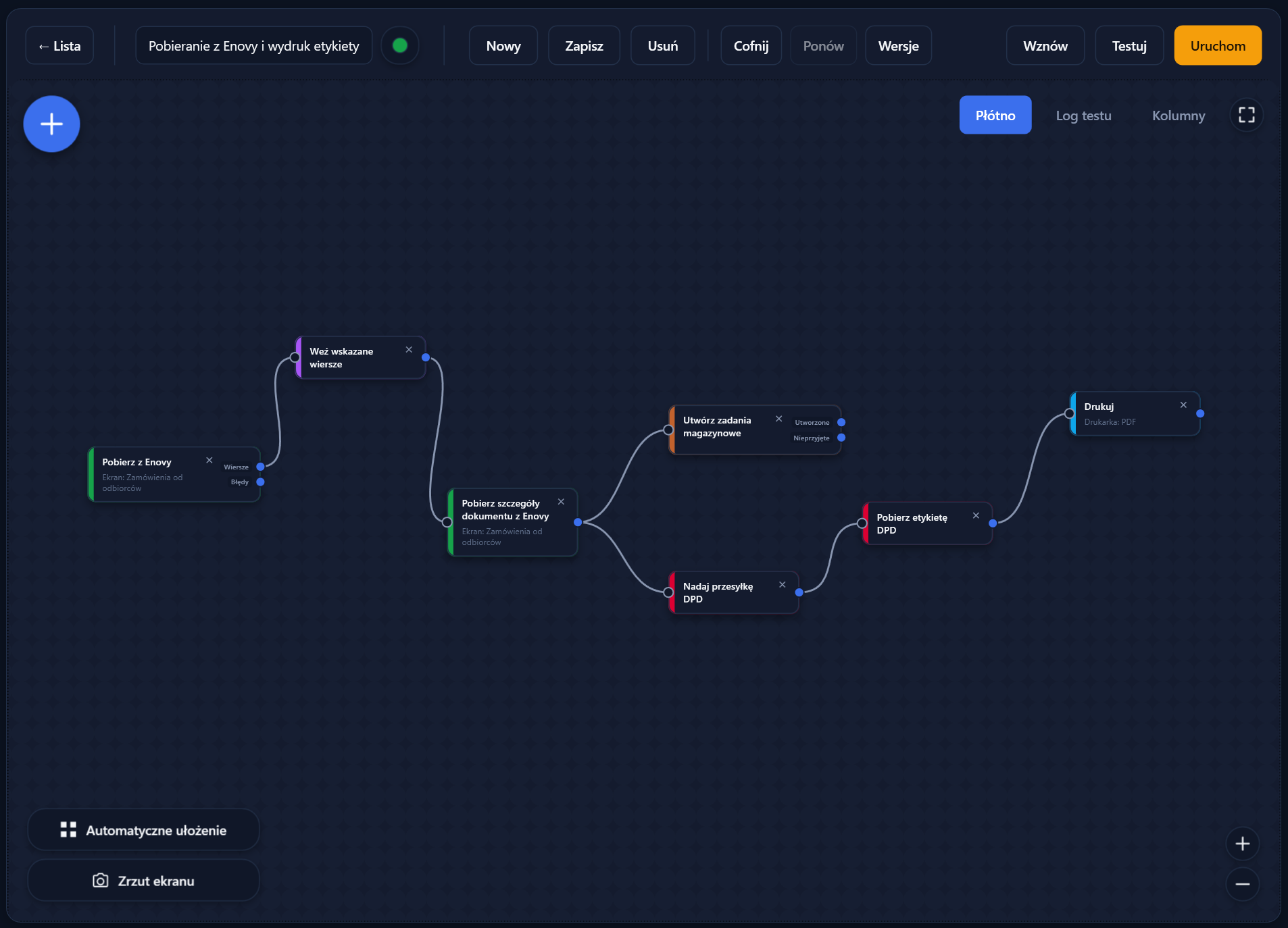Viewport: 1288px width, 928px height.
Task: Switch to the Kolumny tab
Action: pyautogui.click(x=1179, y=115)
